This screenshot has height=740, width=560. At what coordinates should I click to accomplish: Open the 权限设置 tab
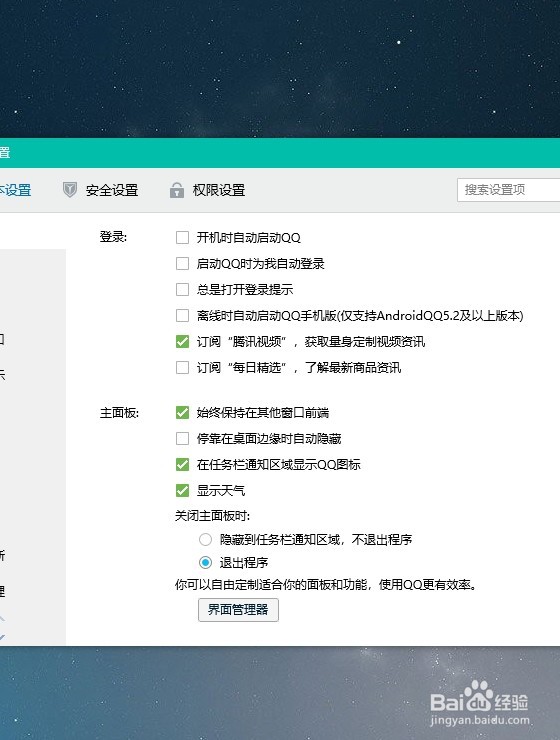coord(219,190)
